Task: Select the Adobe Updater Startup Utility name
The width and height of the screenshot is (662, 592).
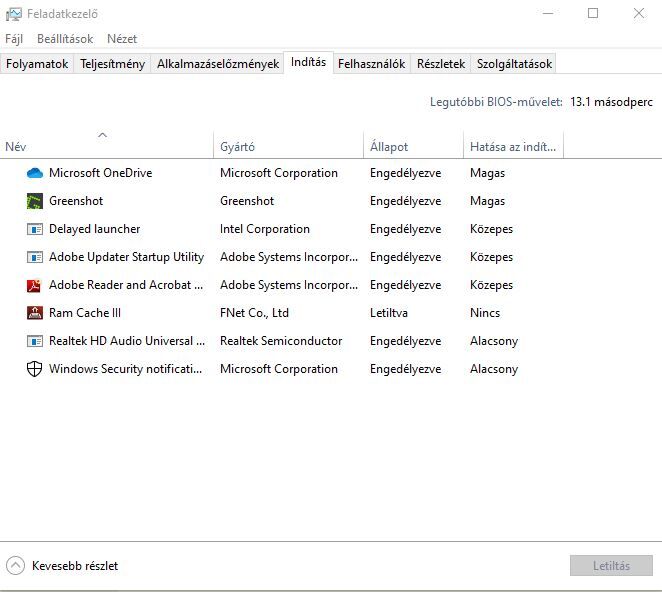Action: click(126, 257)
